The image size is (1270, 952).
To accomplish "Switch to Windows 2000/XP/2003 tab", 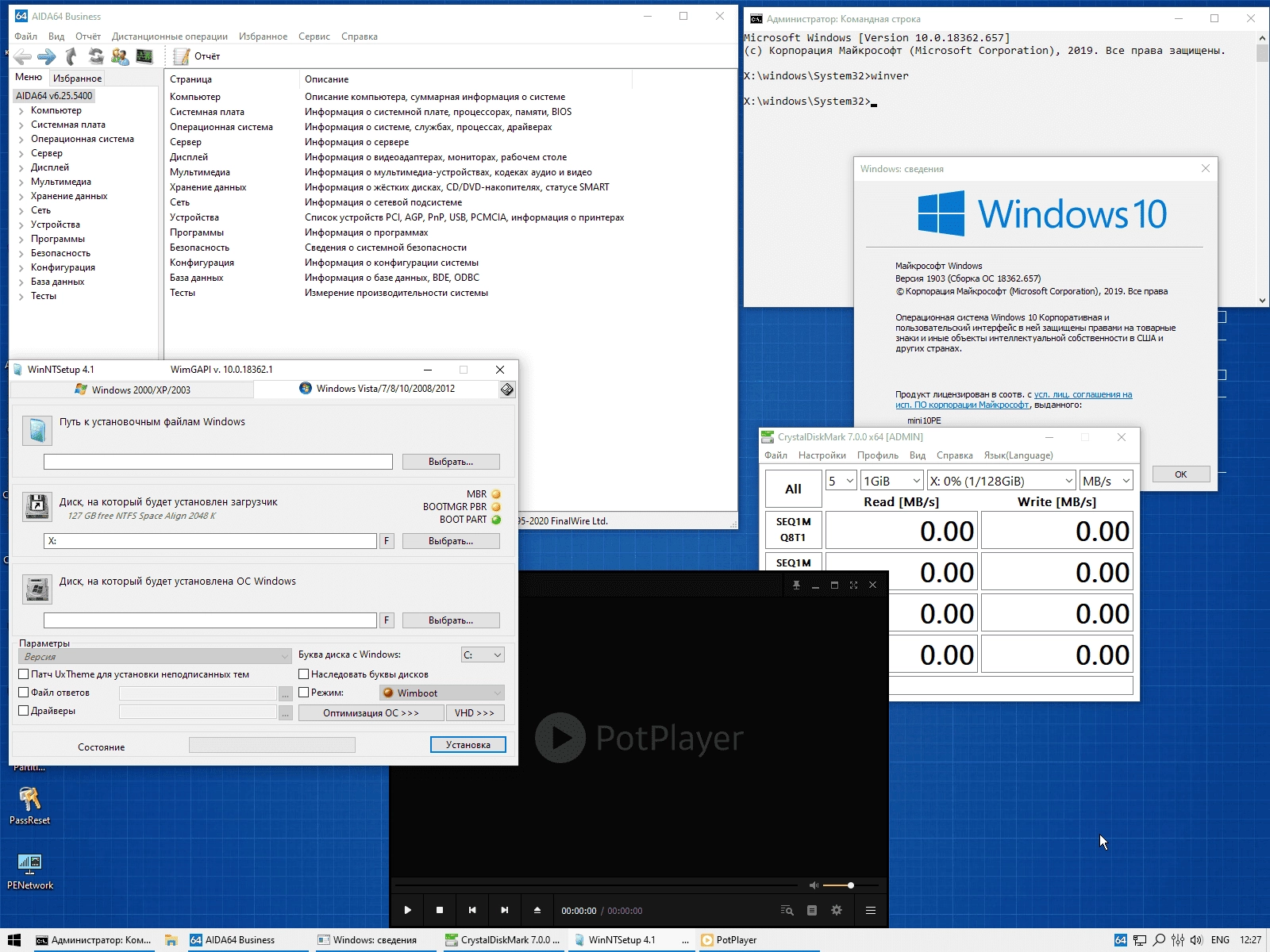I will click(132, 390).
